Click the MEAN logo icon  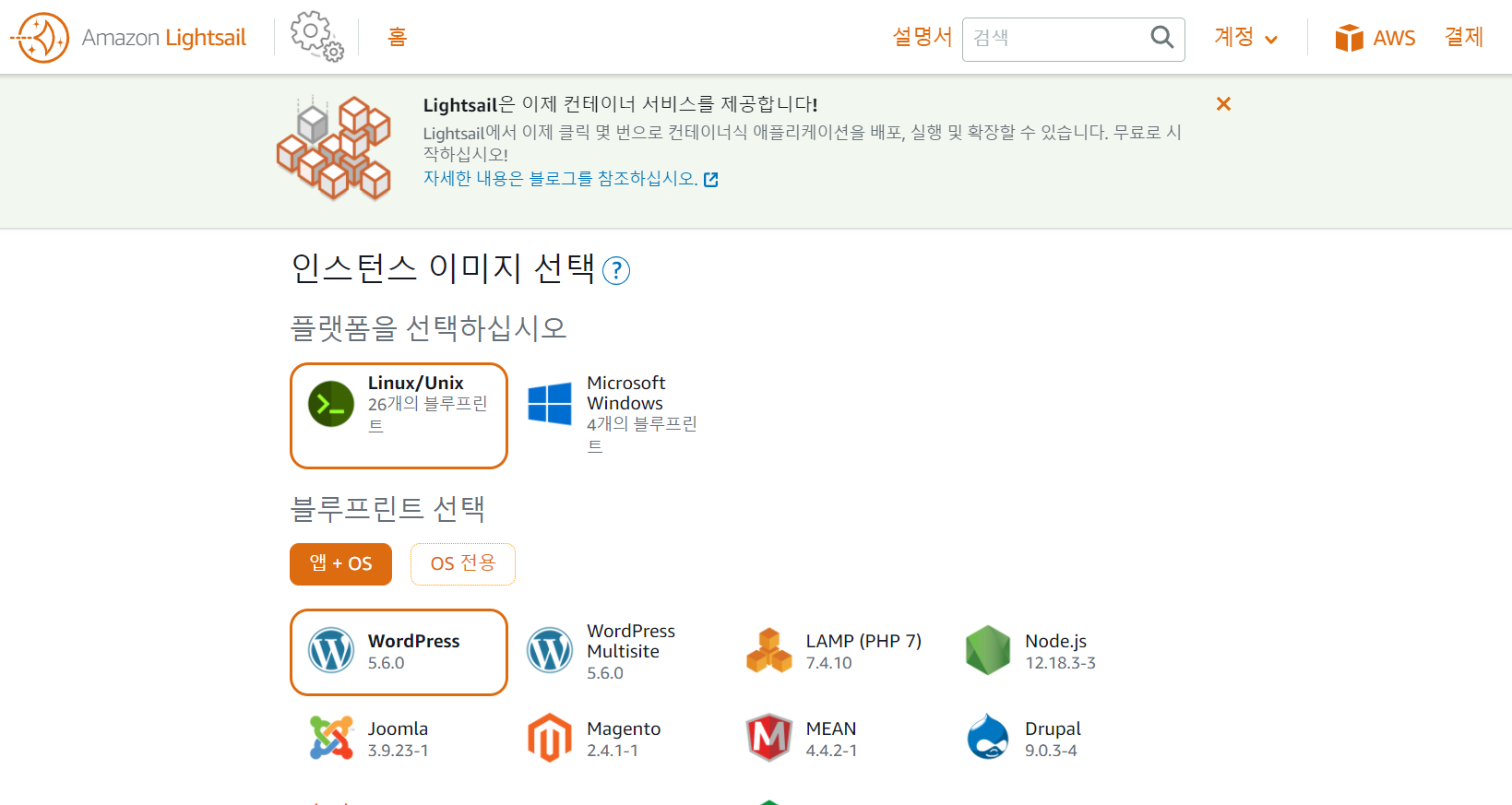(769, 738)
